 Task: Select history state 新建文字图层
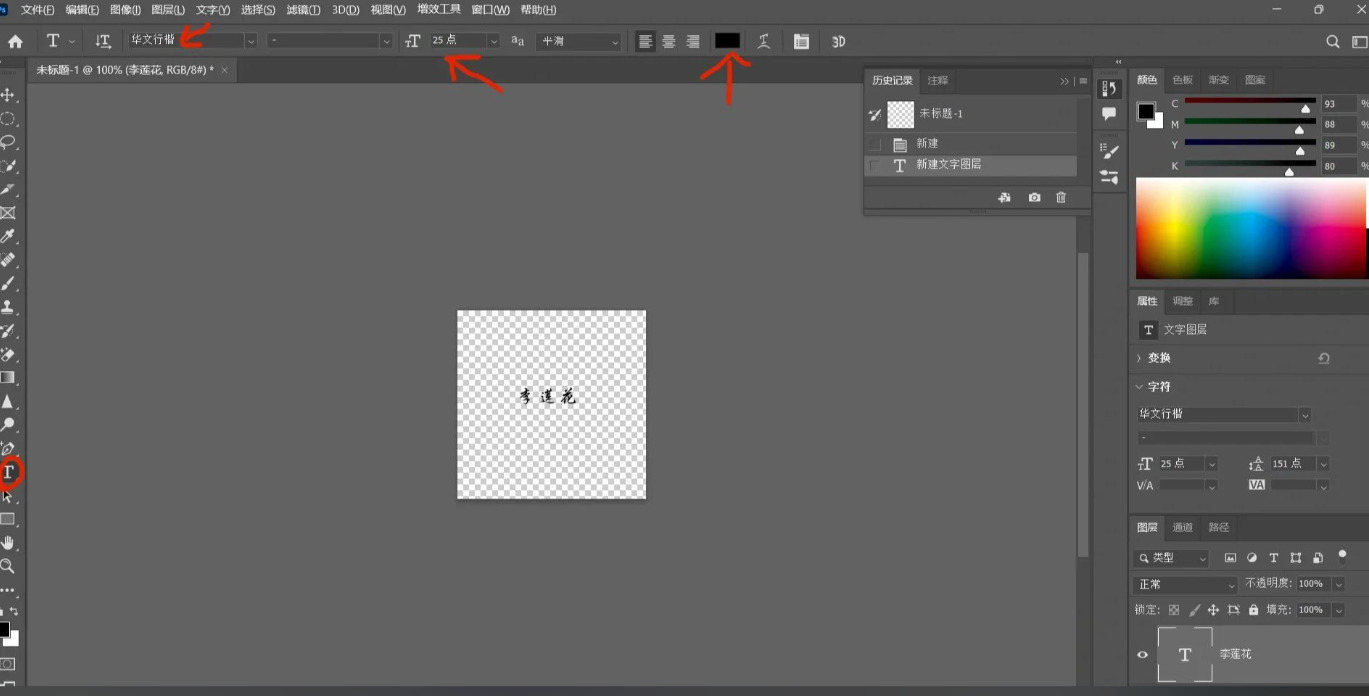click(x=970, y=165)
